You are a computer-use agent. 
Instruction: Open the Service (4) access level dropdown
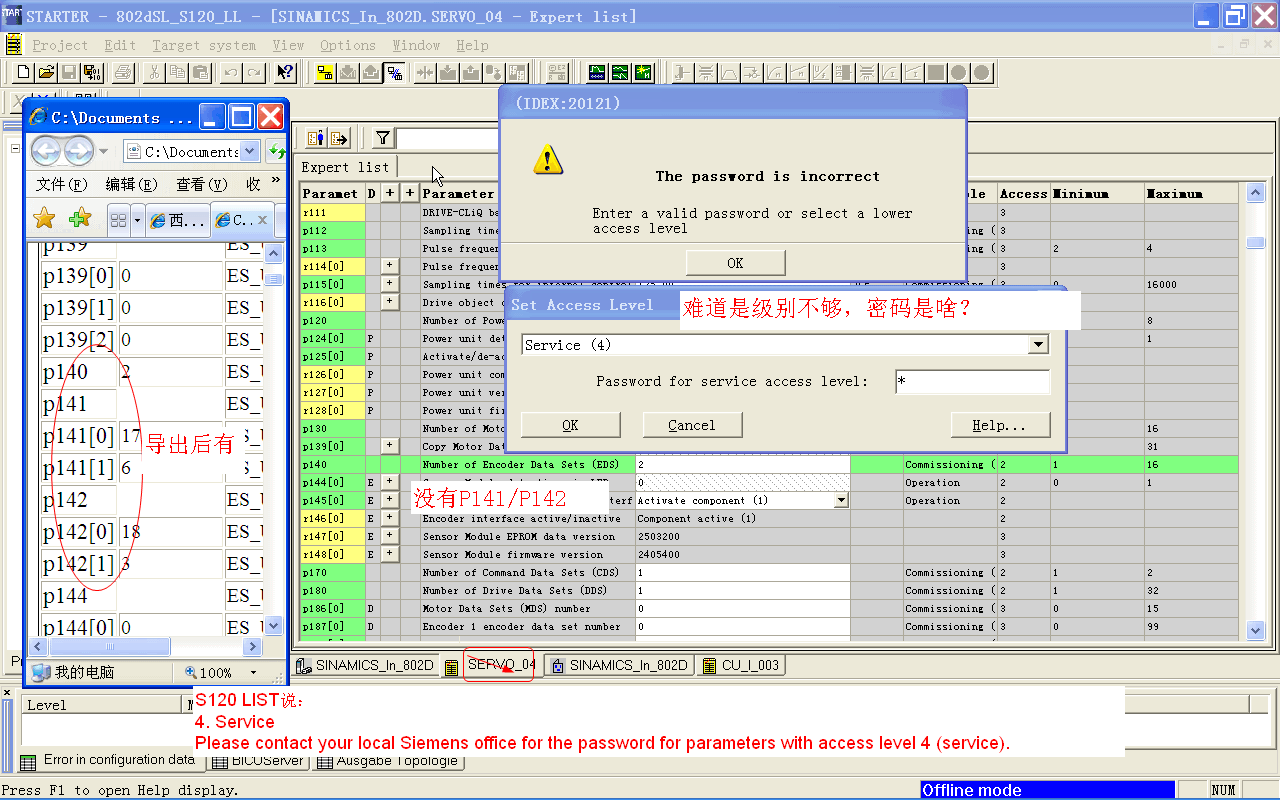point(1039,345)
